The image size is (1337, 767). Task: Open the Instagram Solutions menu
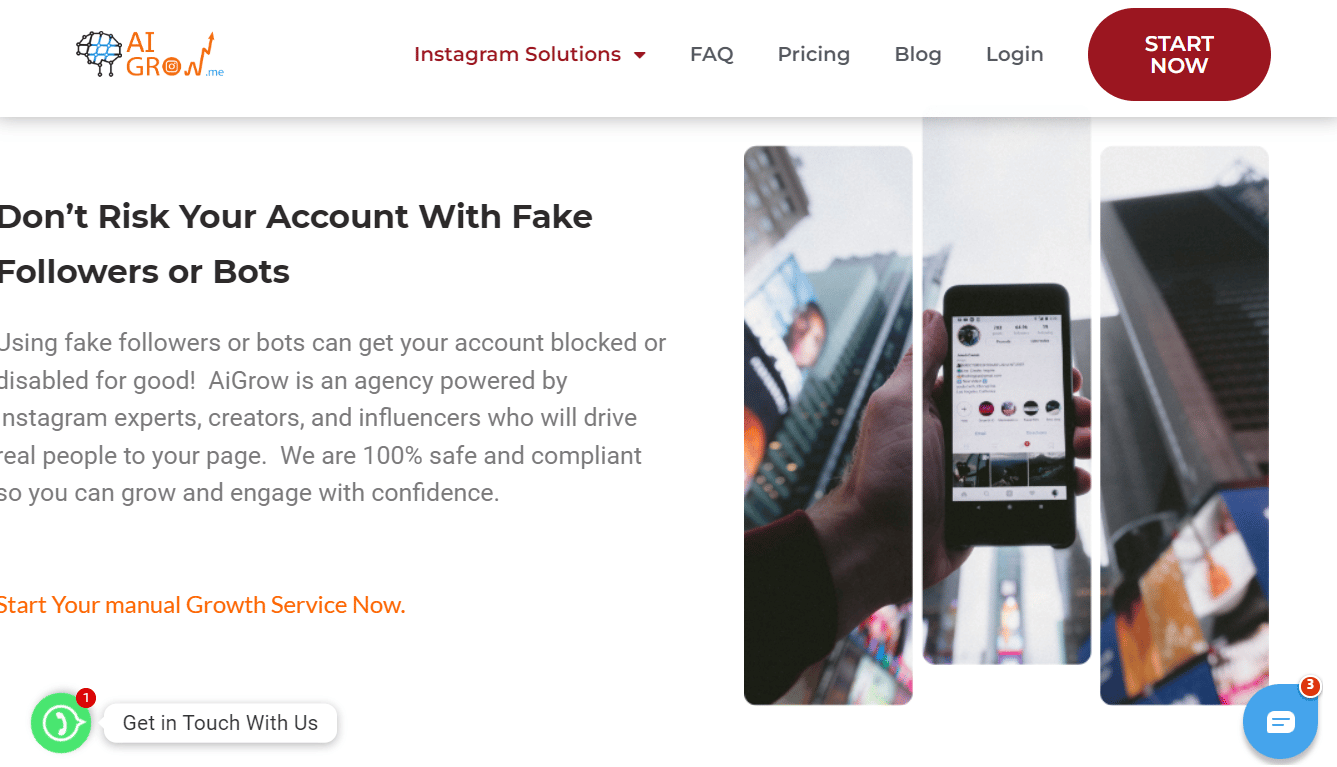tap(517, 55)
